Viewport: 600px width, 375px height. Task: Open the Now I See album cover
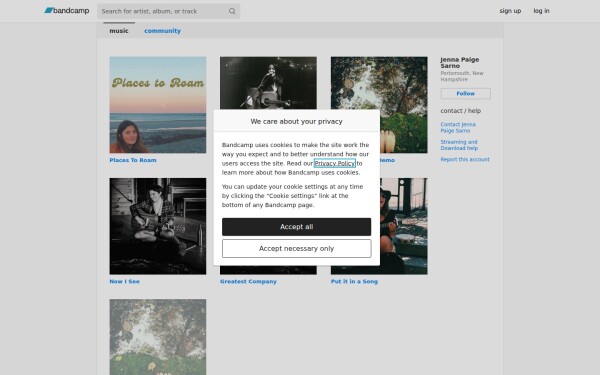(x=158, y=226)
